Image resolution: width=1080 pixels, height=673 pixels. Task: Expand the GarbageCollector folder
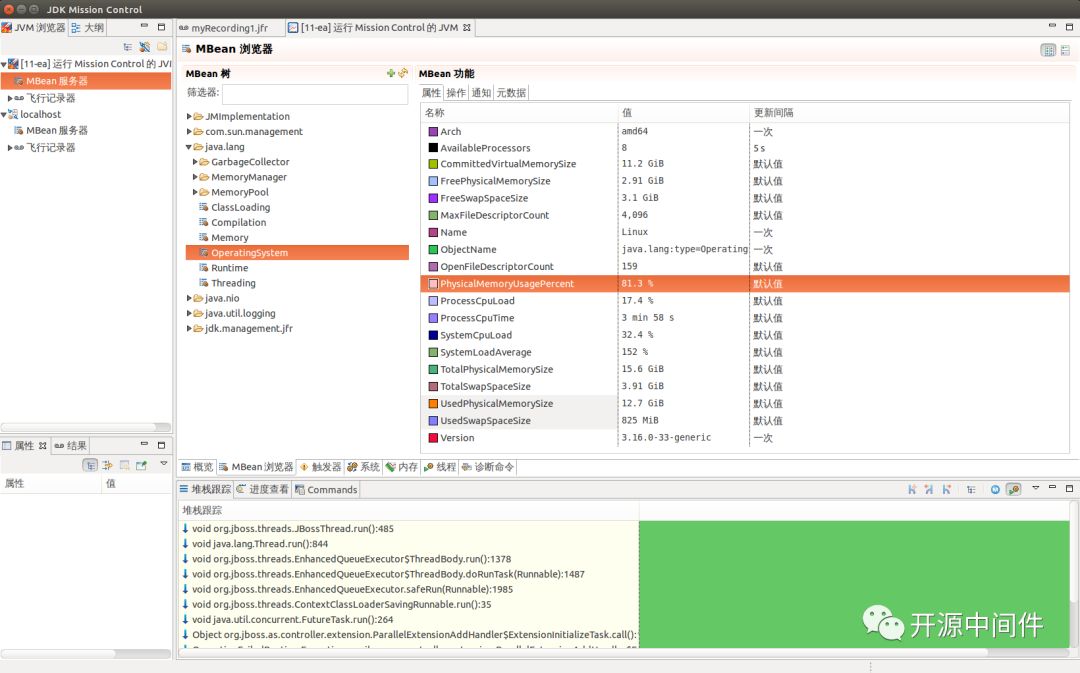[195, 162]
